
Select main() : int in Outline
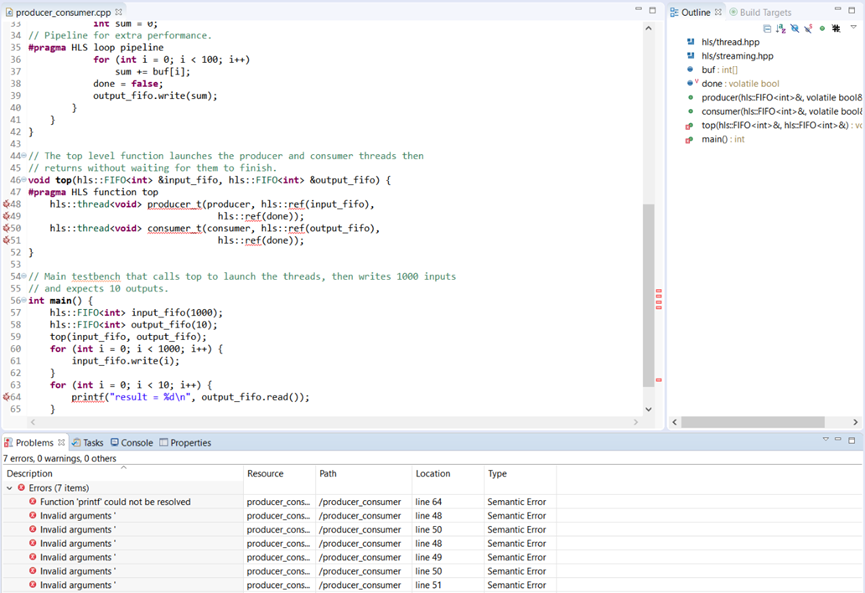[x=716, y=139]
